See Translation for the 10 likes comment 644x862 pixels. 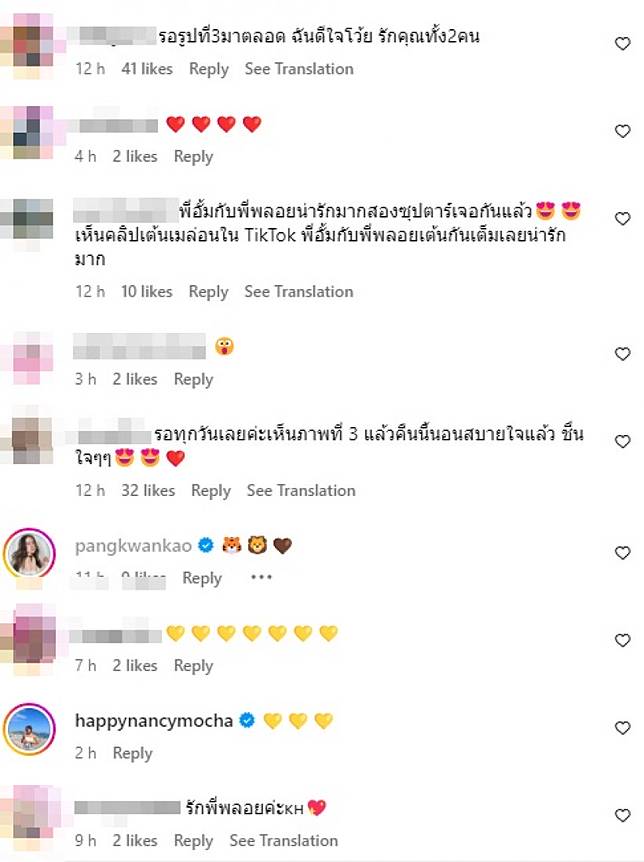tap(299, 291)
